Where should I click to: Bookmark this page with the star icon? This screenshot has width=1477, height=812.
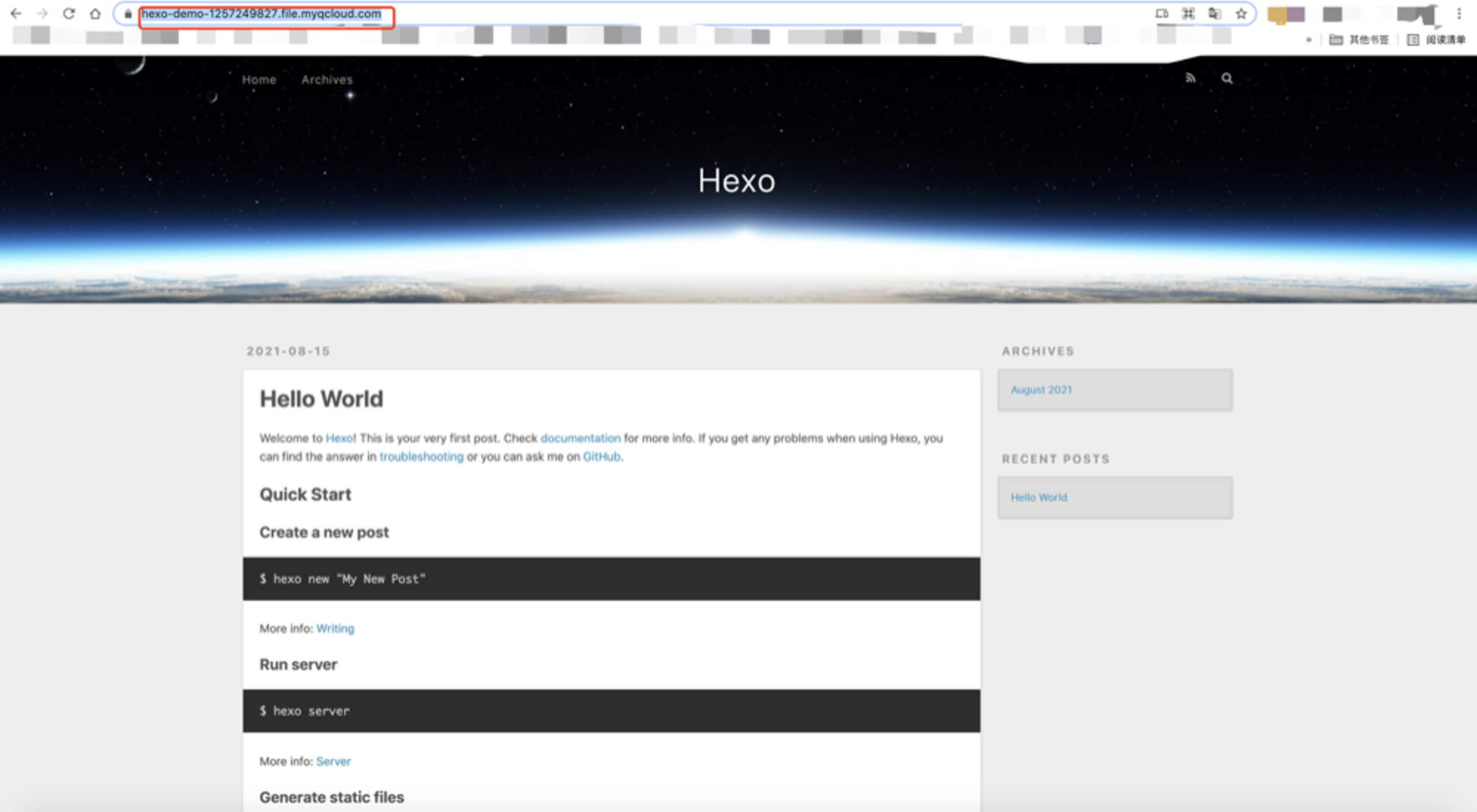1241,13
